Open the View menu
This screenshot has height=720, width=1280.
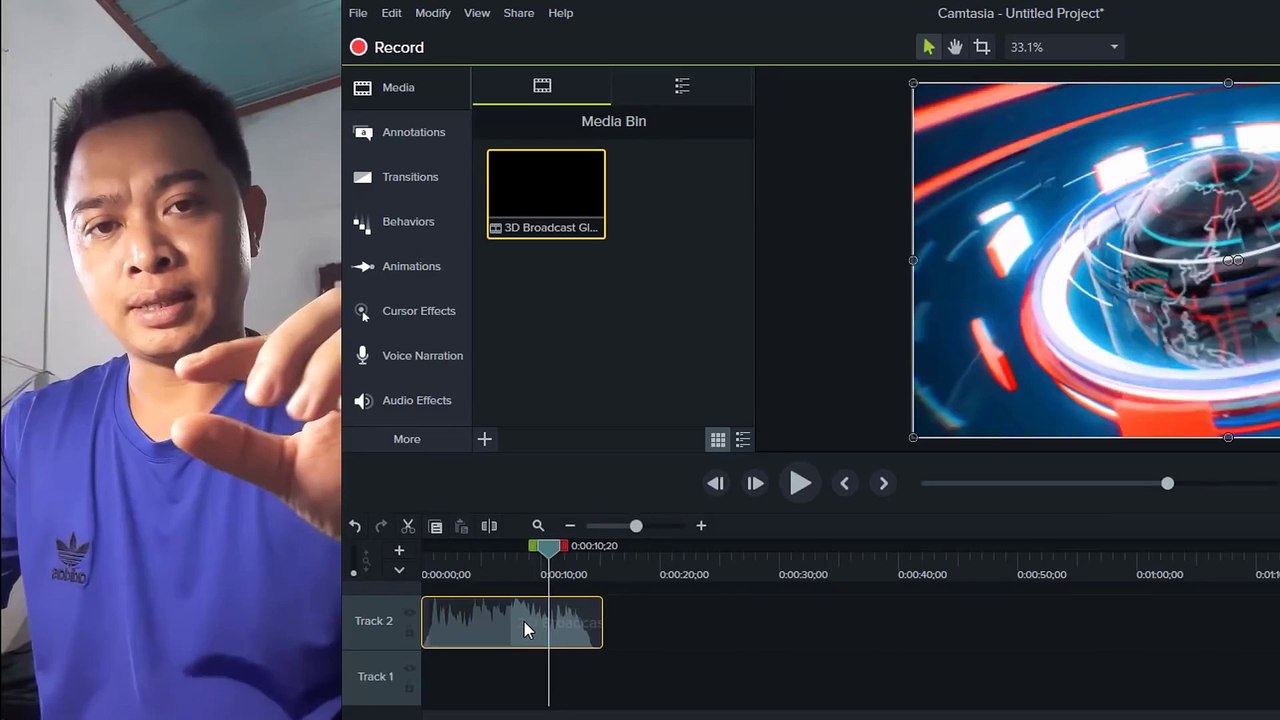click(477, 13)
